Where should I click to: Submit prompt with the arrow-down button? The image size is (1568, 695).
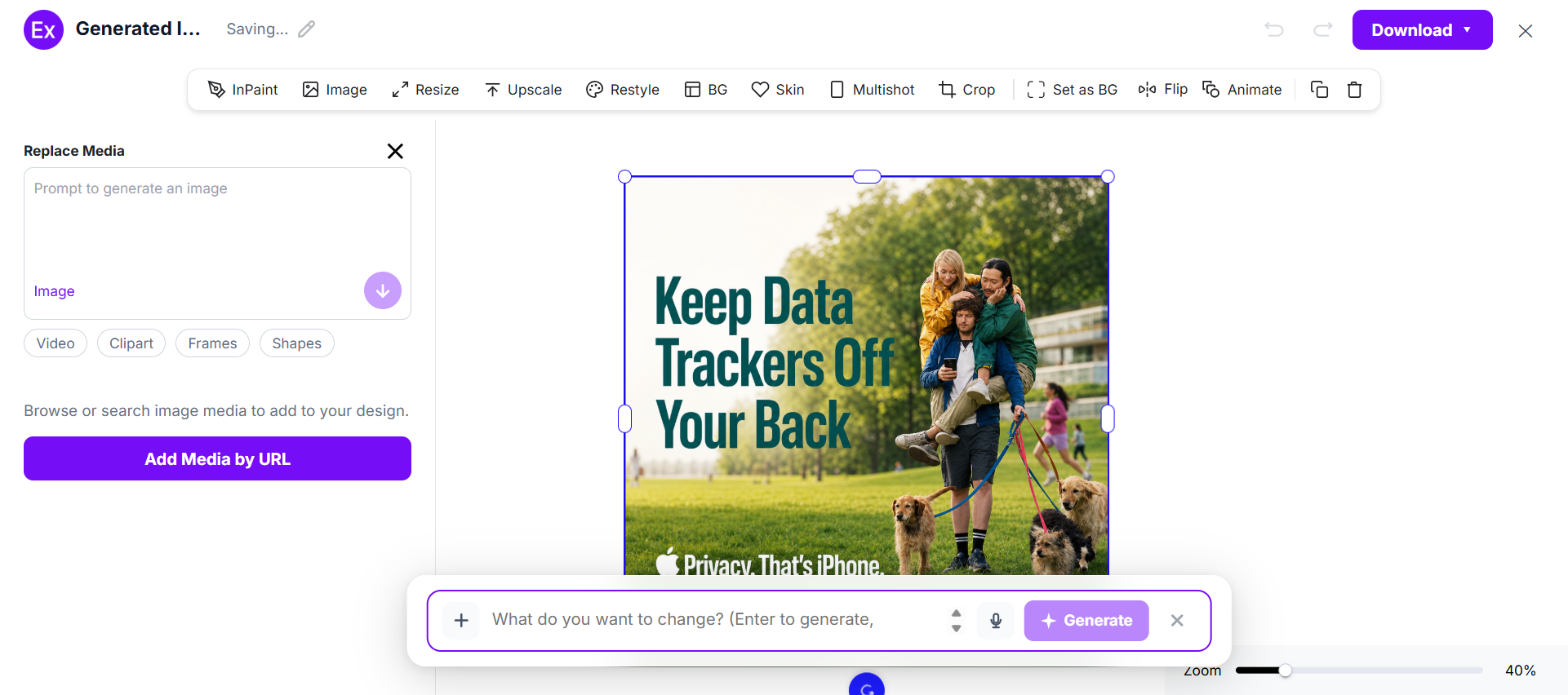[383, 290]
